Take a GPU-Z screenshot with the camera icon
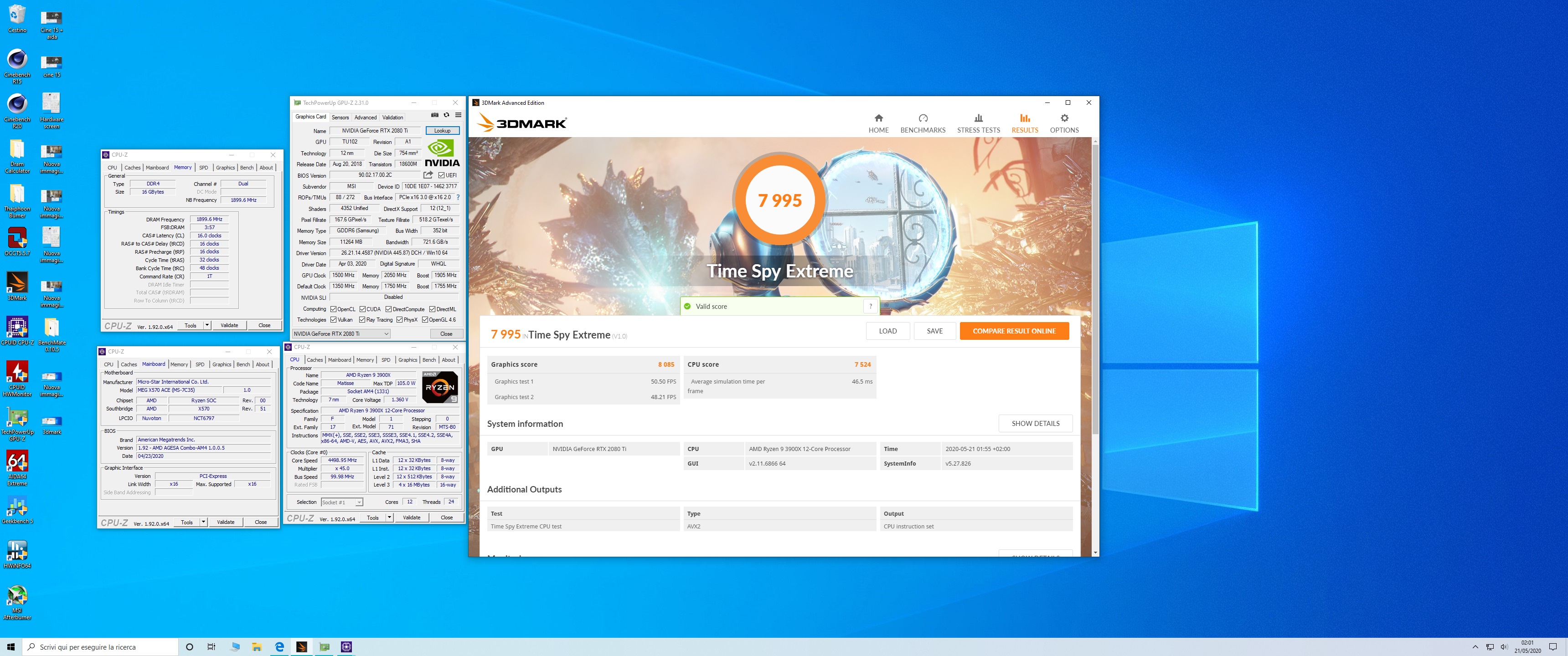 click(x=434, y=115)
